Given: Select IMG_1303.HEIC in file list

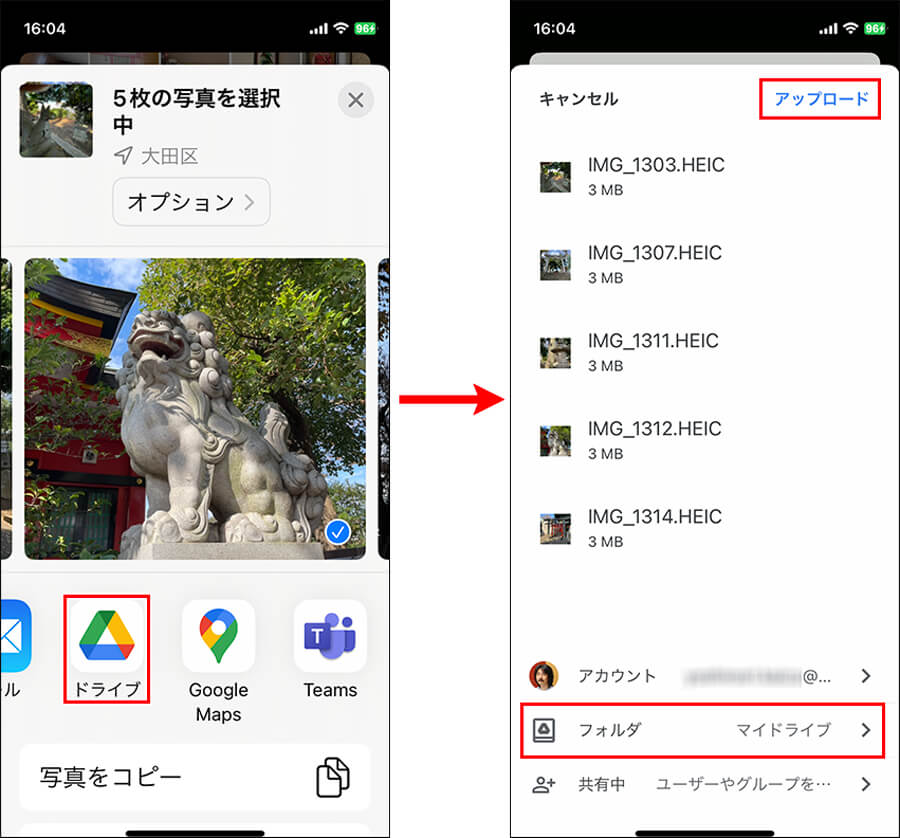Looking at the screenshot, I should 655,177.
